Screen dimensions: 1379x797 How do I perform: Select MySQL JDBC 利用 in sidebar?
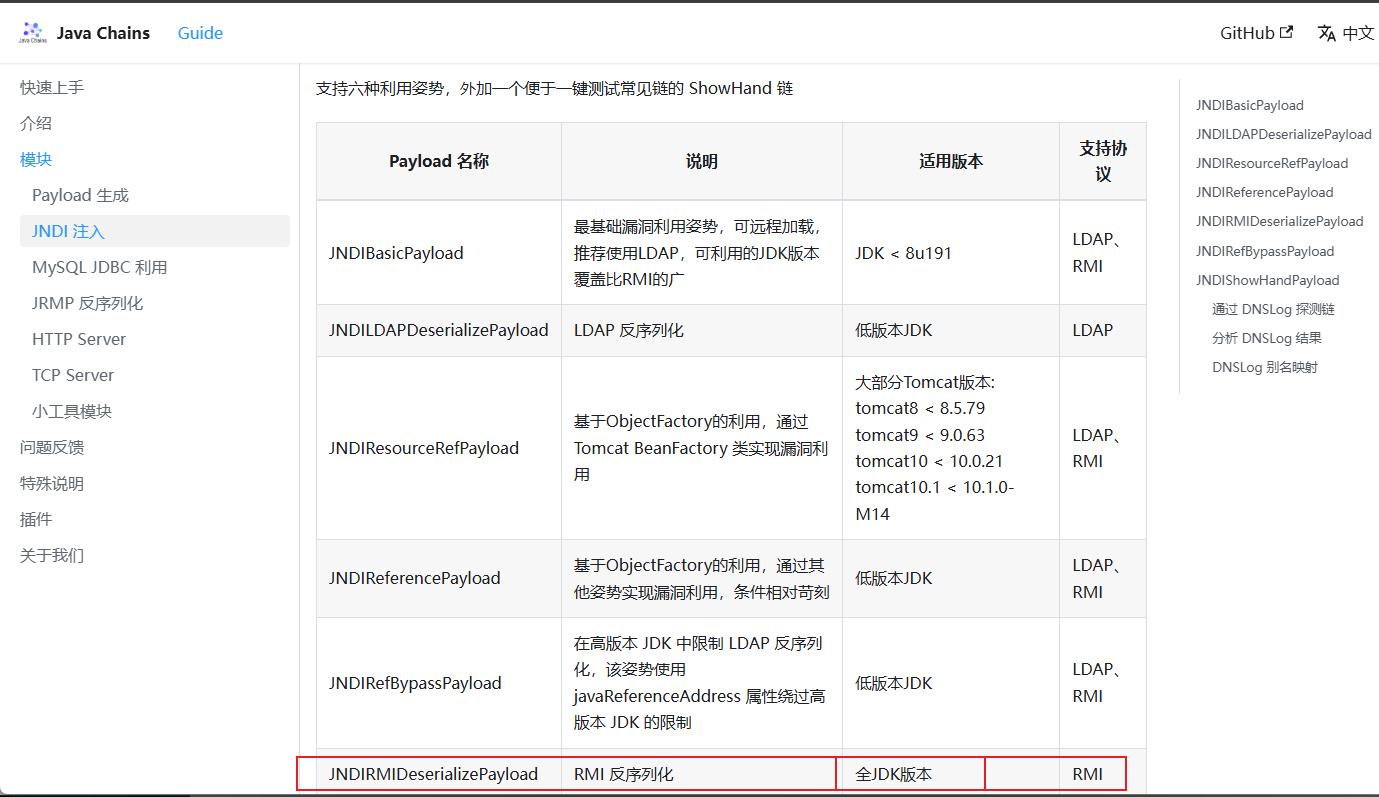(x=100, y=268)
